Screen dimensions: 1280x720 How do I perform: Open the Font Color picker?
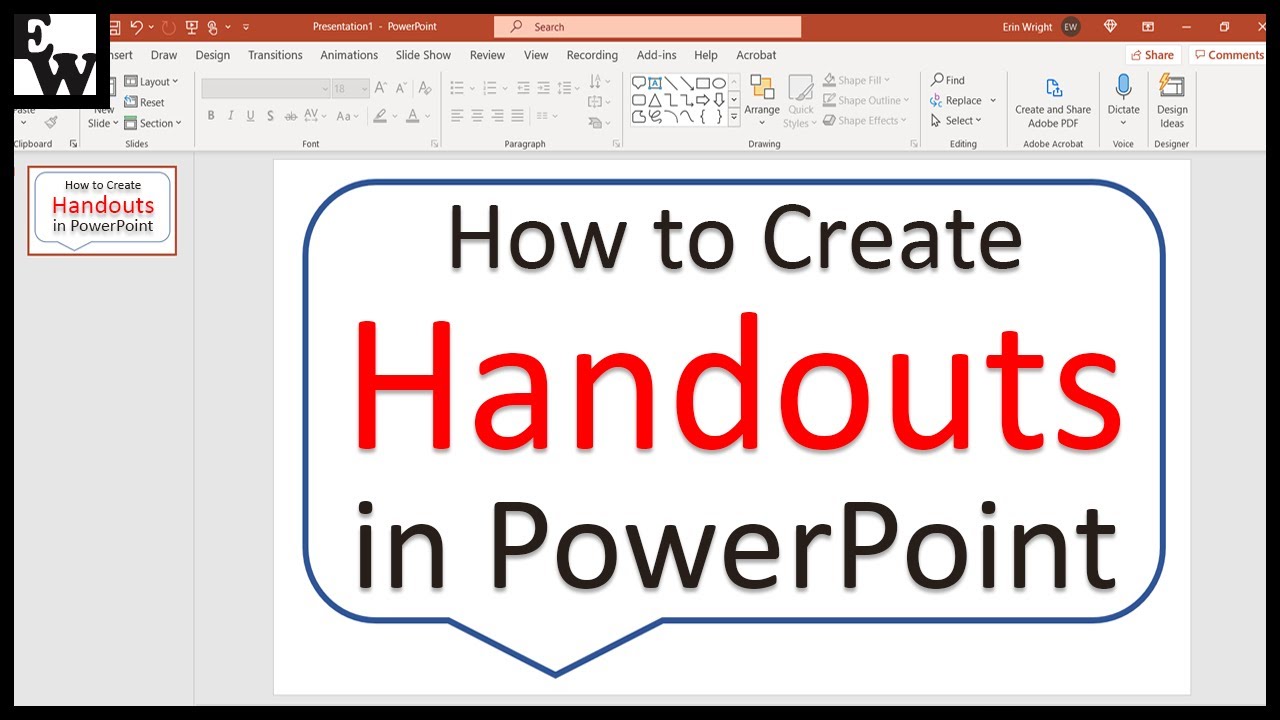tap(414, 116)
